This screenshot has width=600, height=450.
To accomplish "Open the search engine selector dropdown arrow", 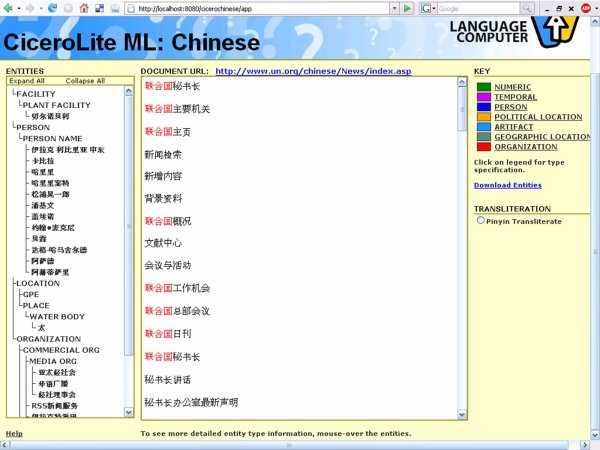I will tap(434, 8).
